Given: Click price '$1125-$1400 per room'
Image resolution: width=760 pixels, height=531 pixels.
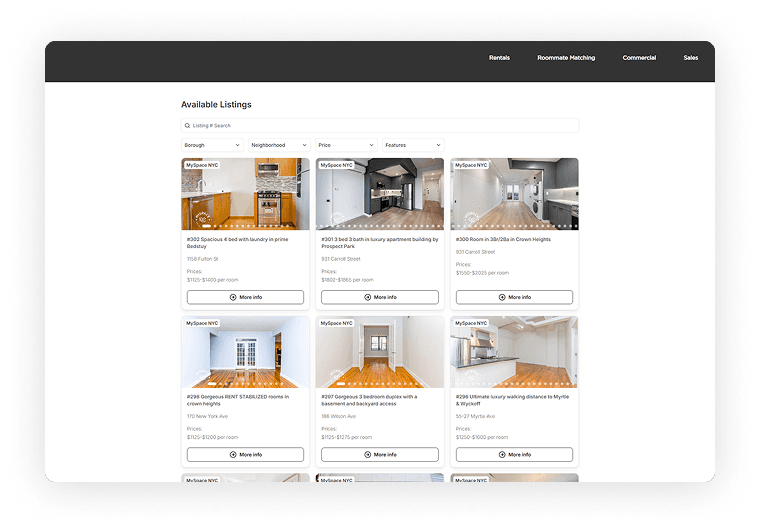Looking at the screenshot, I should tap(212, 280).
